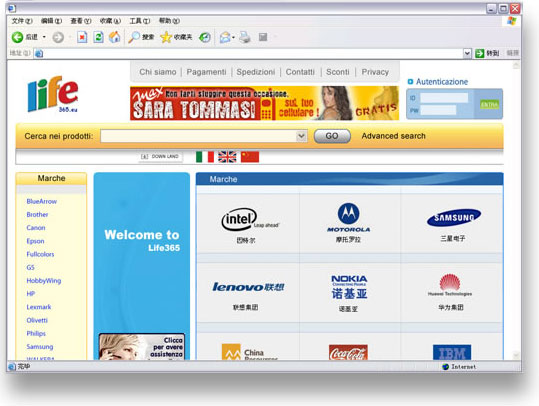Open Favorites star icon
Screen dimensions: 539x406
(166, 37)
